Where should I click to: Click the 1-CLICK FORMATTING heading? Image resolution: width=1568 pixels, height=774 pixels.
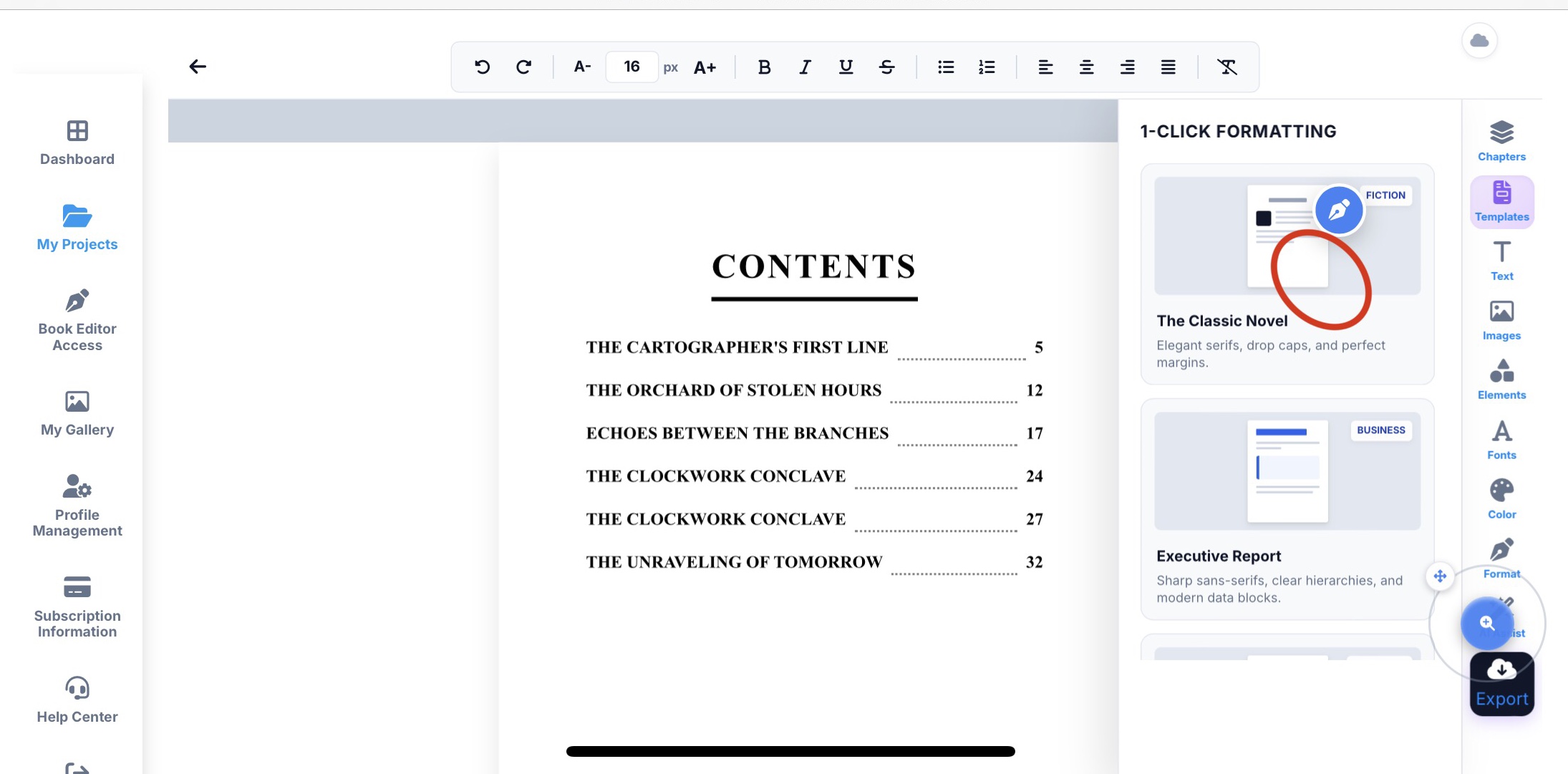1238,131
